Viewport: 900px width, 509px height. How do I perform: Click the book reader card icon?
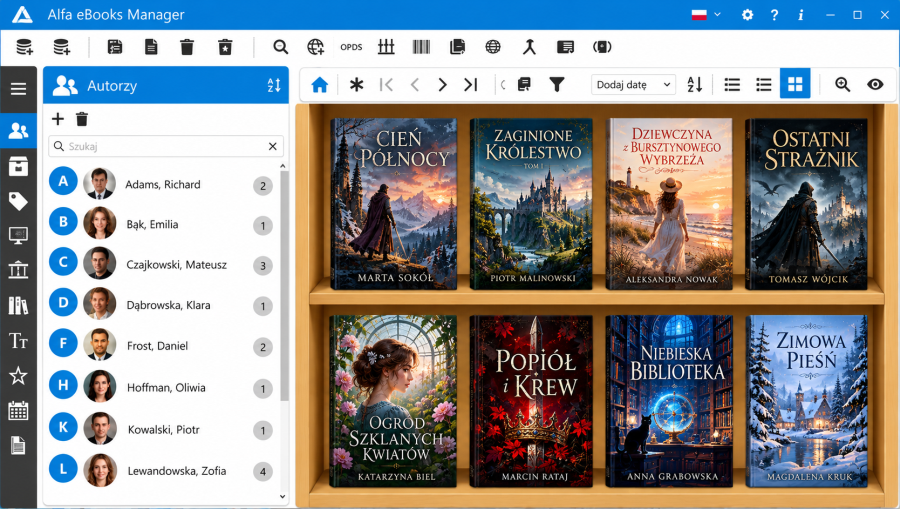pos(565,47)
